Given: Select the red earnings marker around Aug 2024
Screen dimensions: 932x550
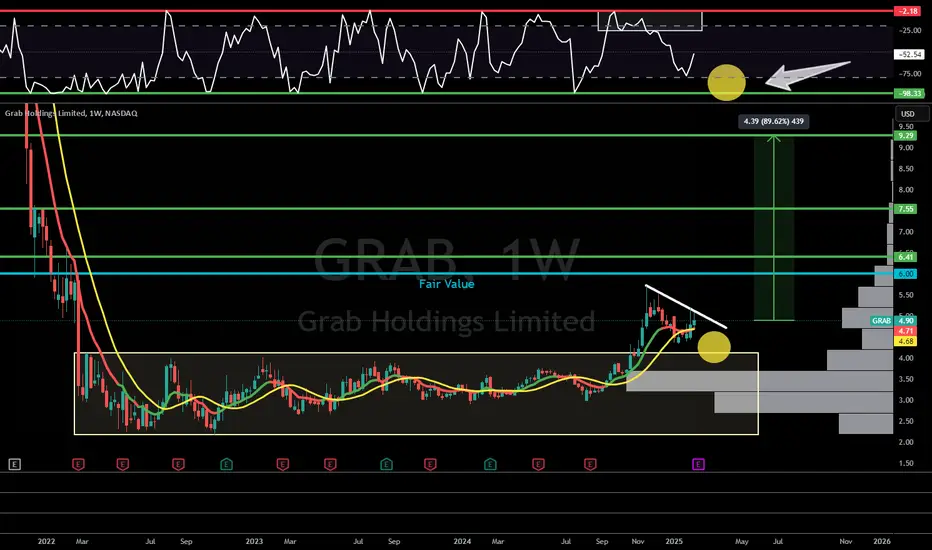Looking at the screenshot, I should click(x=590, y=464).
